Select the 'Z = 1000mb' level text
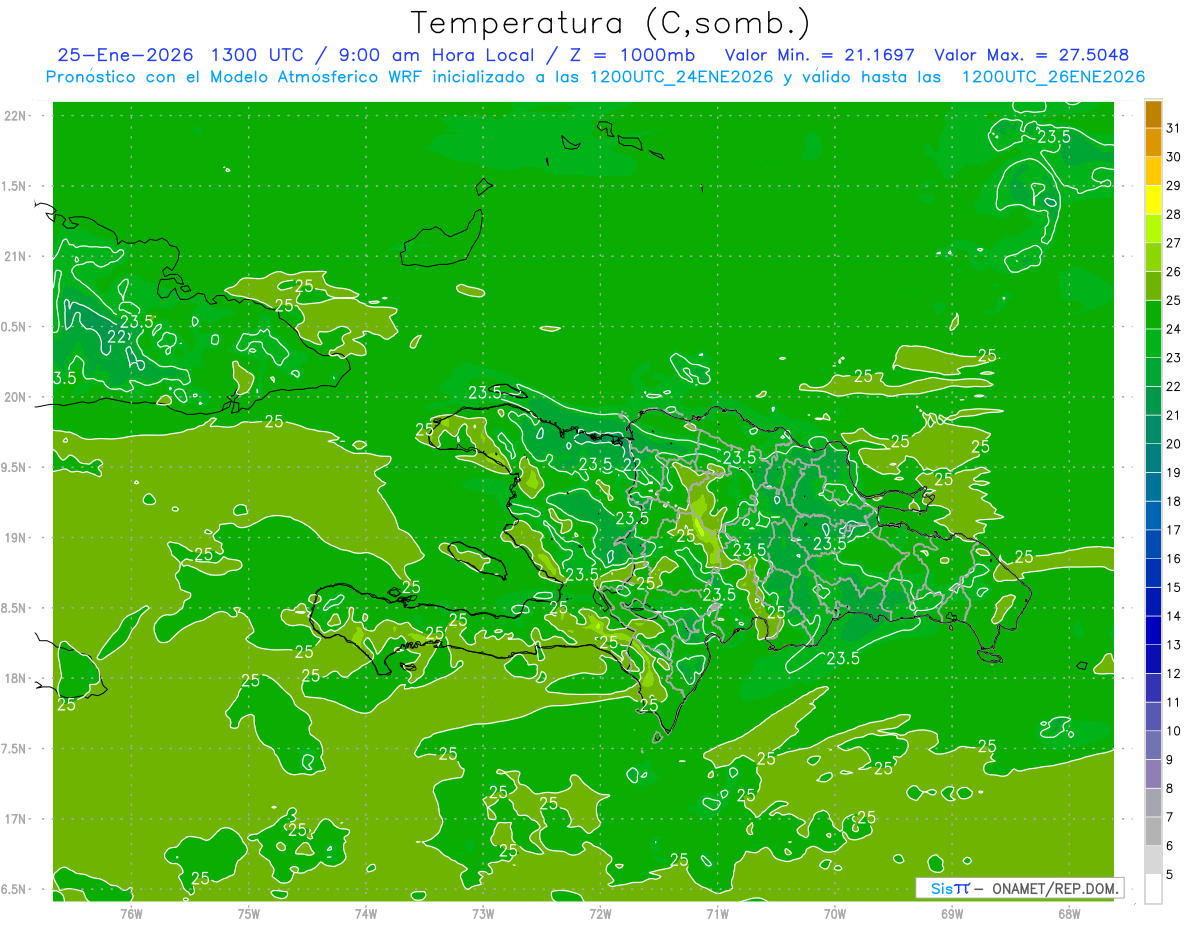 [x=630, y=55]
